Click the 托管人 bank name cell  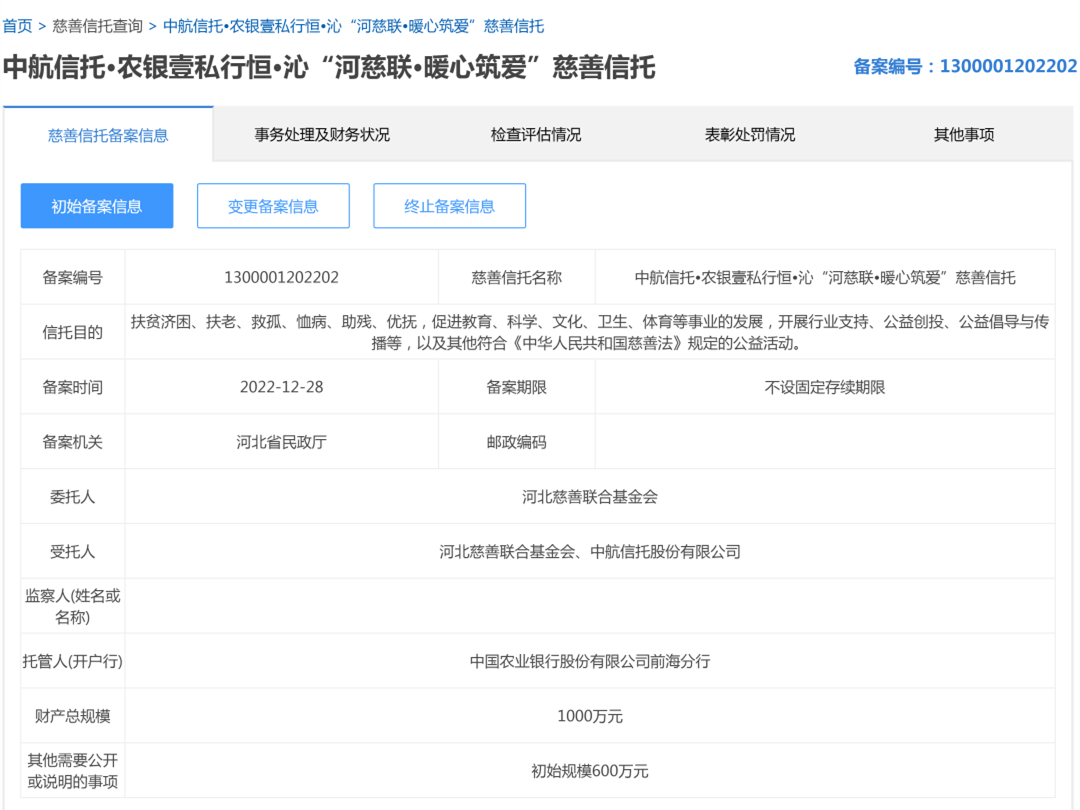tap(590, 661)
